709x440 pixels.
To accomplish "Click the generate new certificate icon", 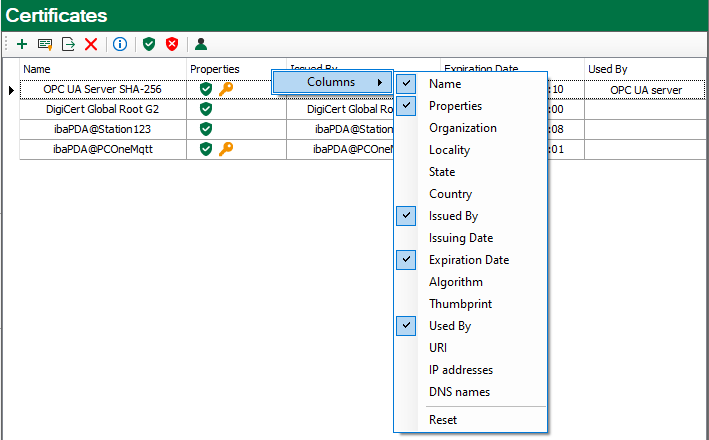I will pos(45,44).
